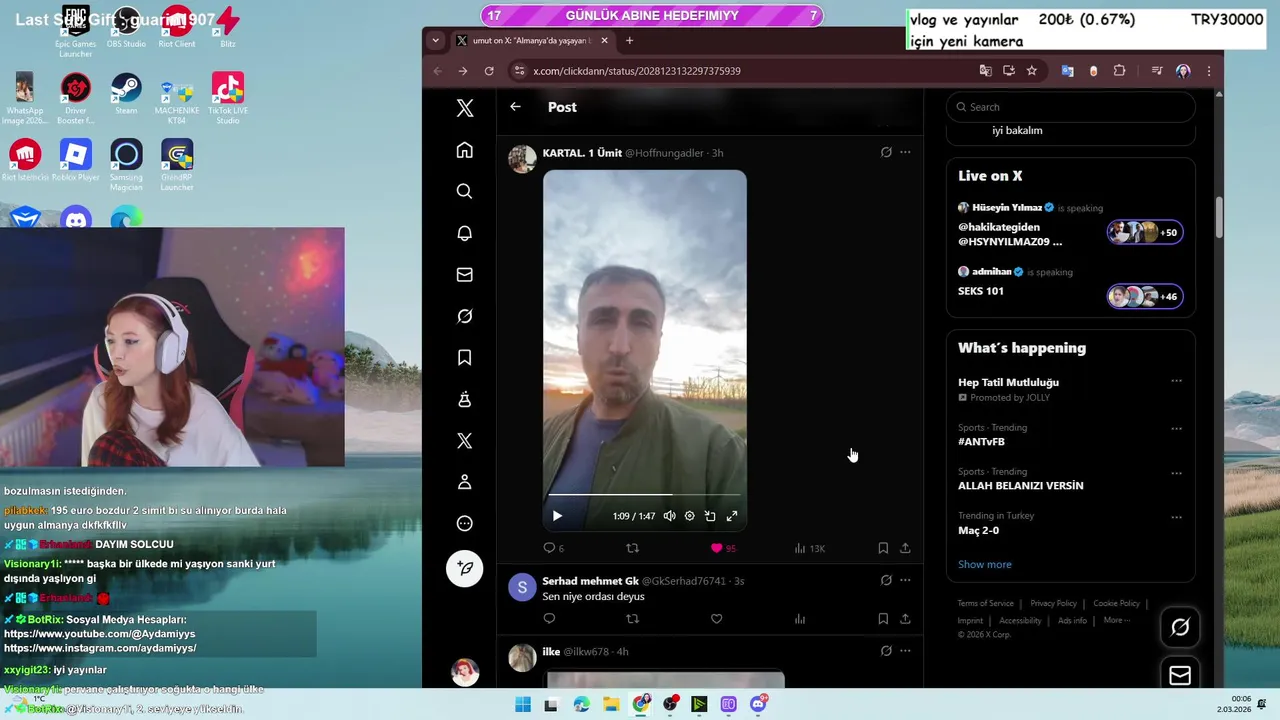Play the video in the tweet
The image size is (1280, 720).
click(557, 516)
